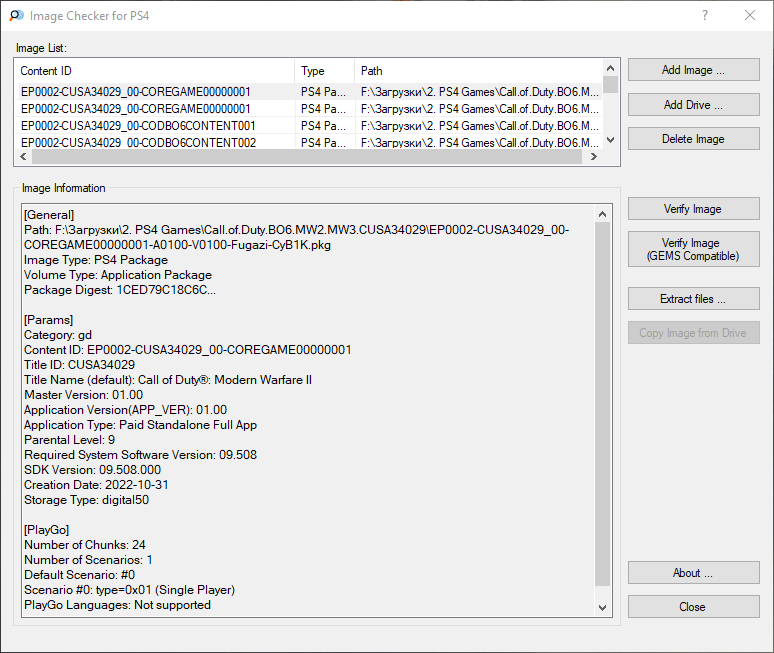
Task: Click the 'Number of Chunks: 24' line
Action: point(85,544)
